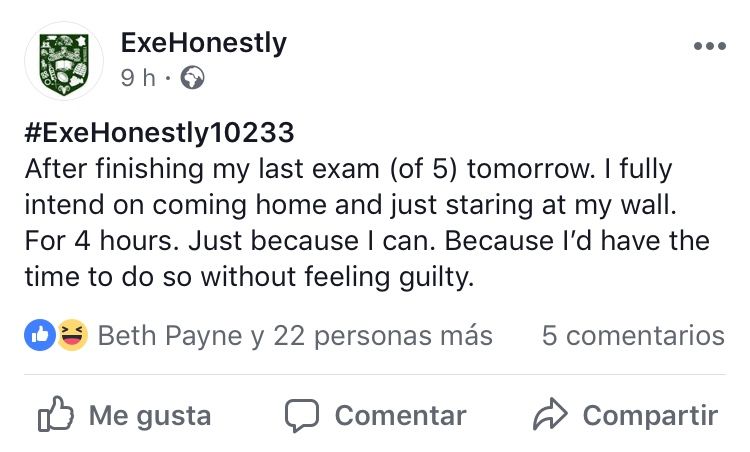Toggle the Me gusta like button
The image size is (750, 452).
point(125,415)
